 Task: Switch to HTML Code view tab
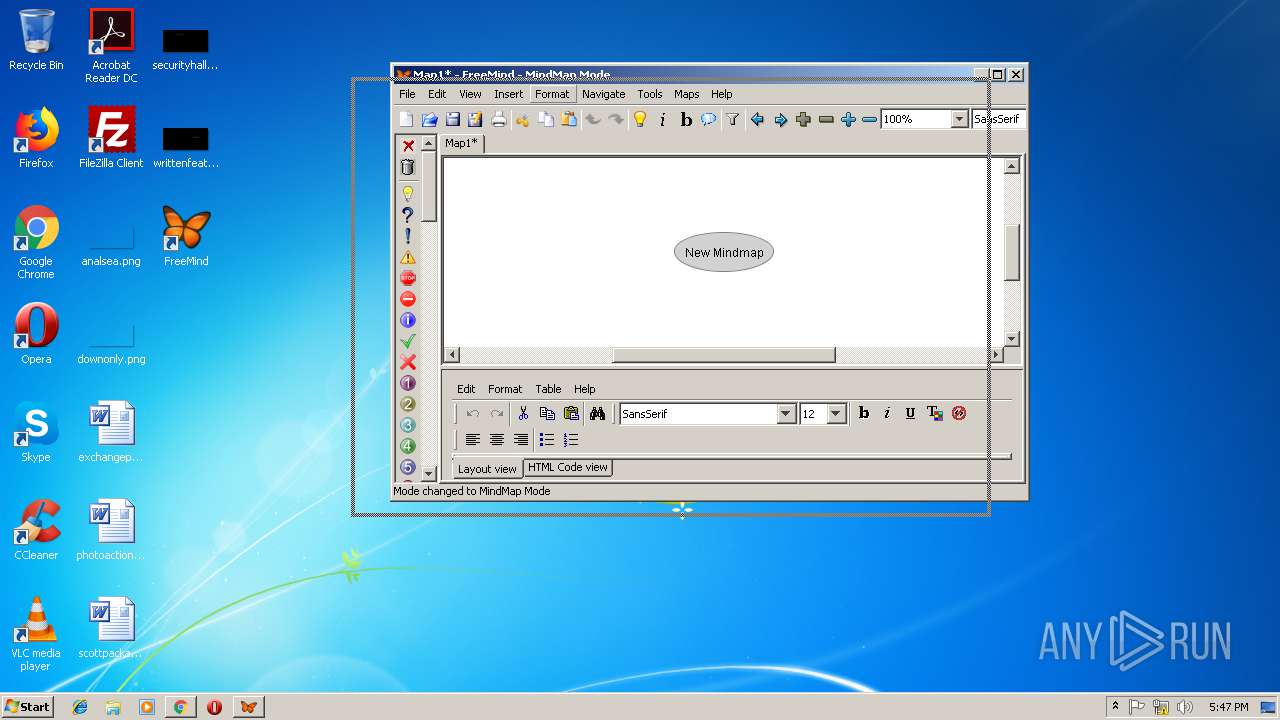tap(567, 467)
